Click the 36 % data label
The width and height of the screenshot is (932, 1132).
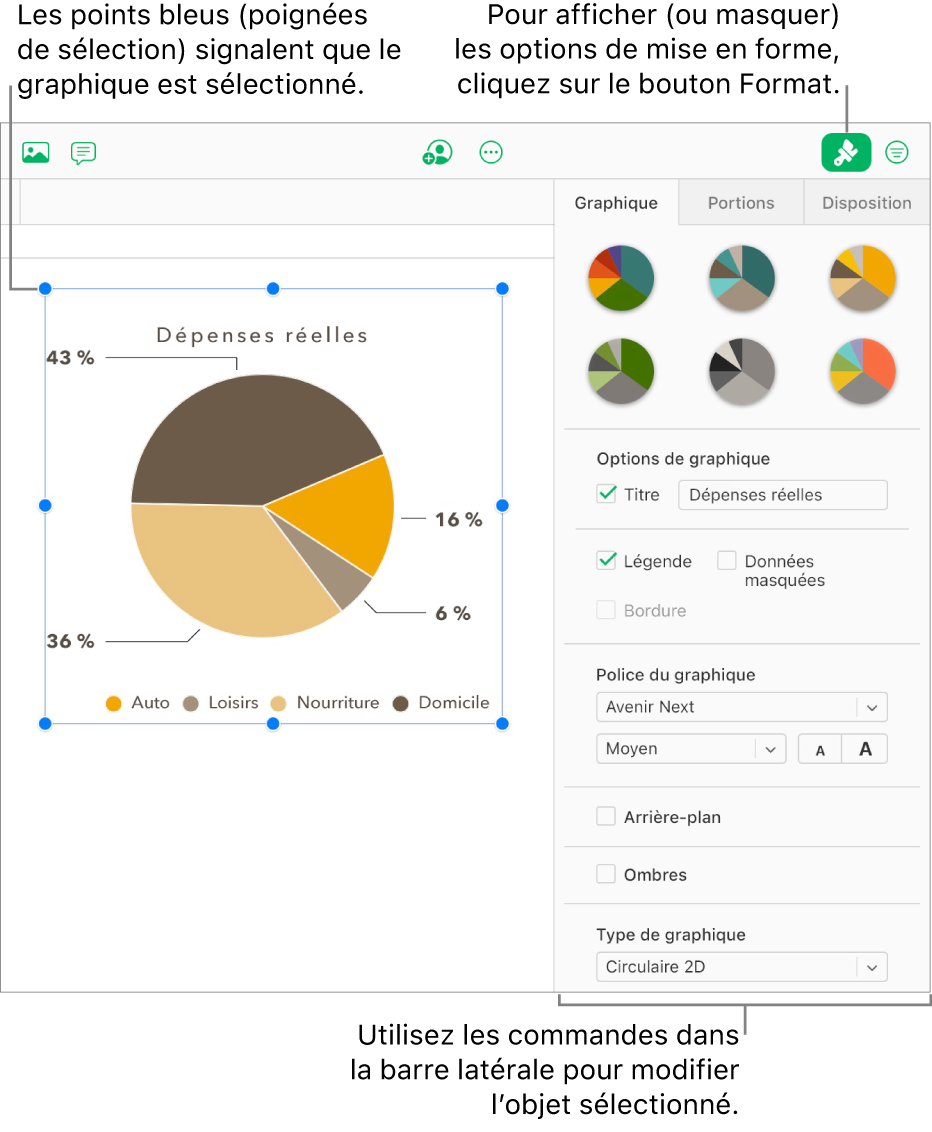70,641
